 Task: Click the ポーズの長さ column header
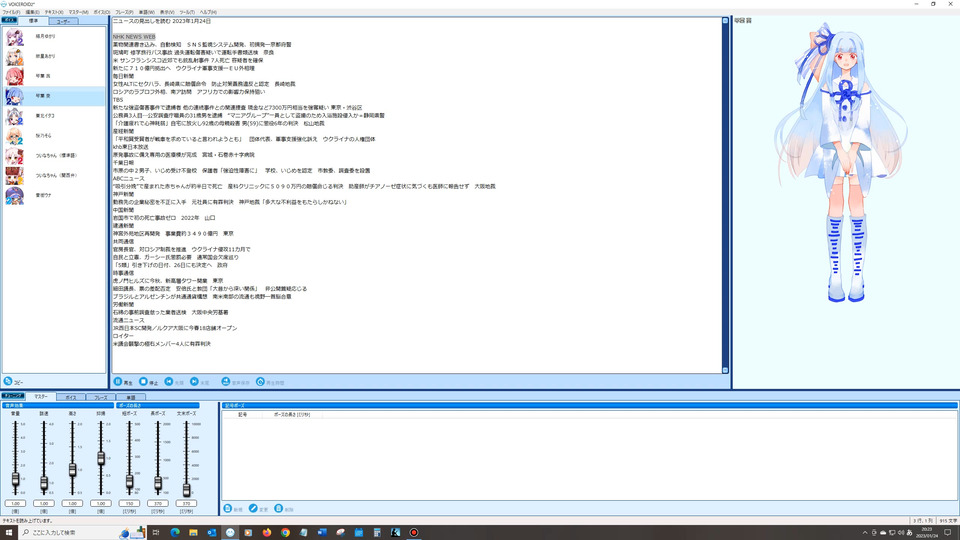[292, 414]
